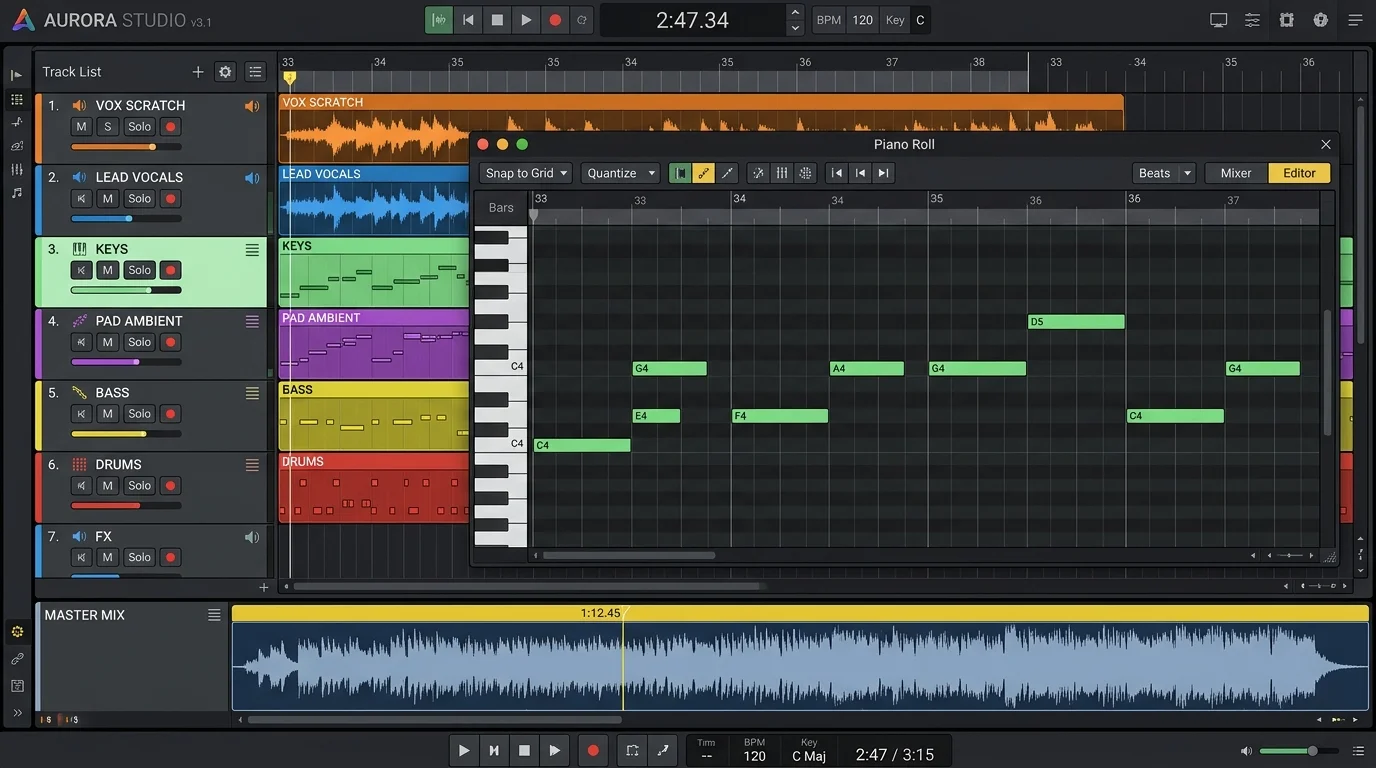Click the plugins icon in top-right toolbar

click(x=1287, y=20)
